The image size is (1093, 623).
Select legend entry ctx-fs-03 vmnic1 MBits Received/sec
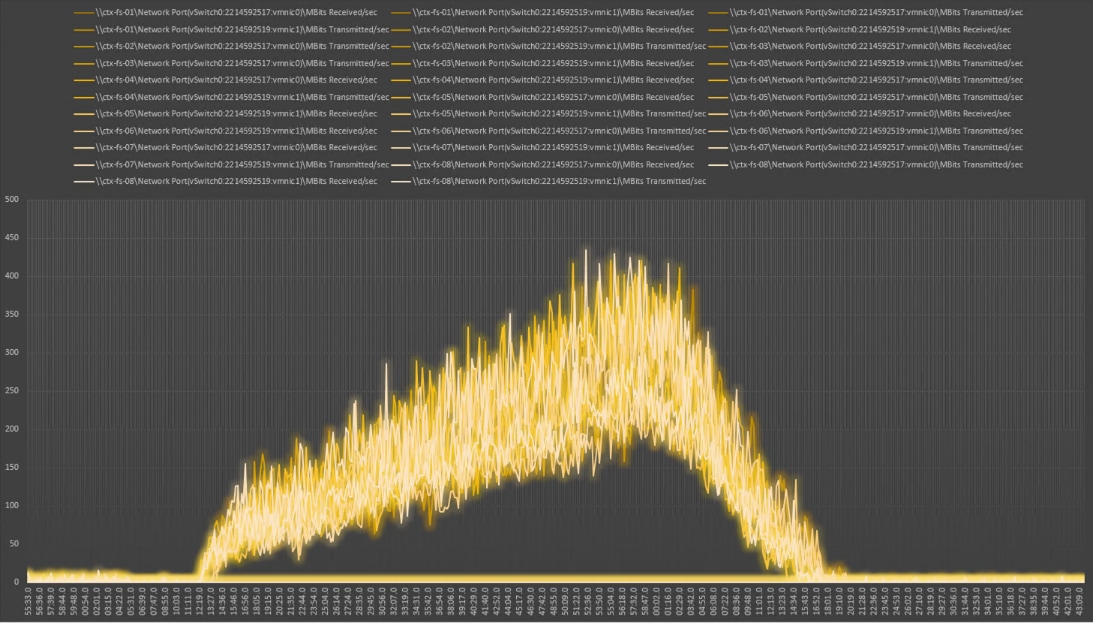click(x=542, y=63)
